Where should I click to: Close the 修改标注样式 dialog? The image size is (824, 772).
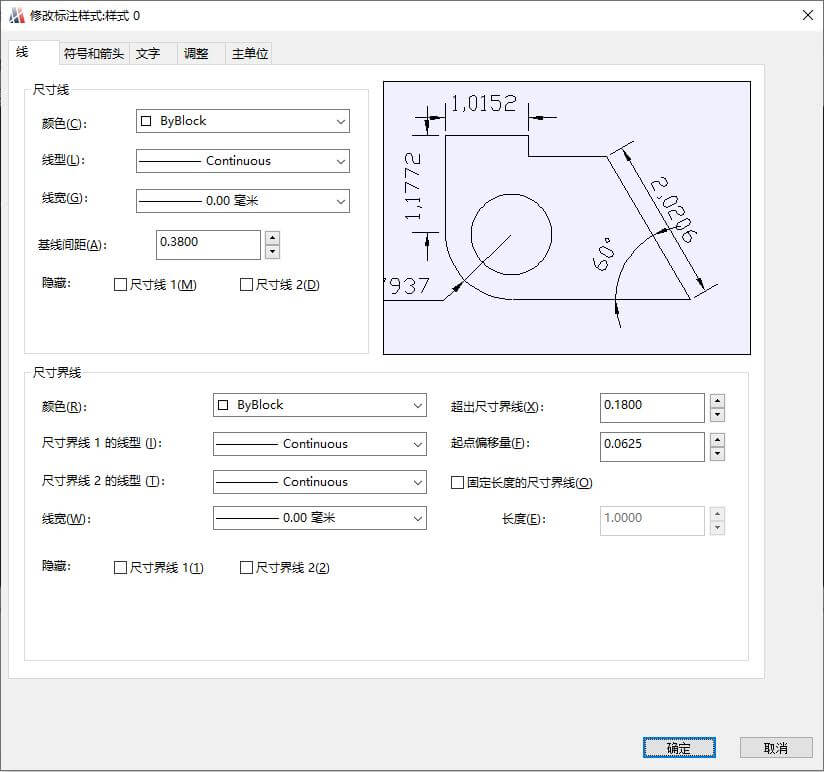pos(808,15)
